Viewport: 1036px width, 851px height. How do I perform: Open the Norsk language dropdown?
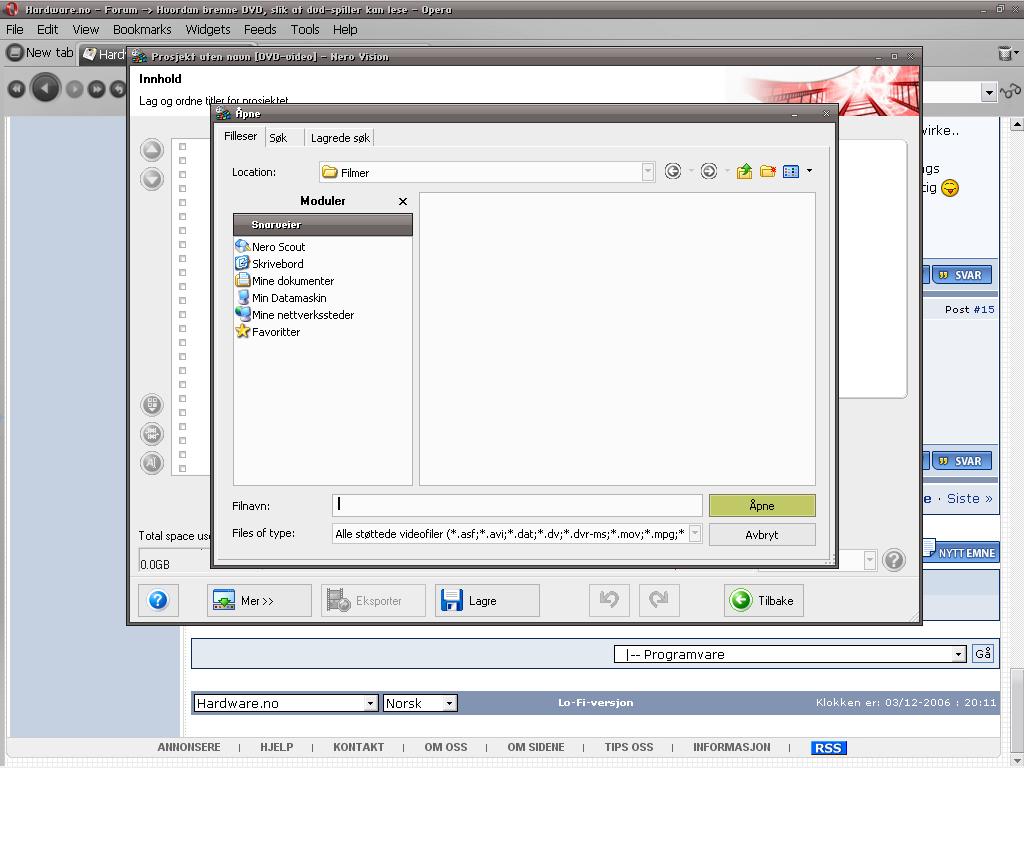[449, 703]
